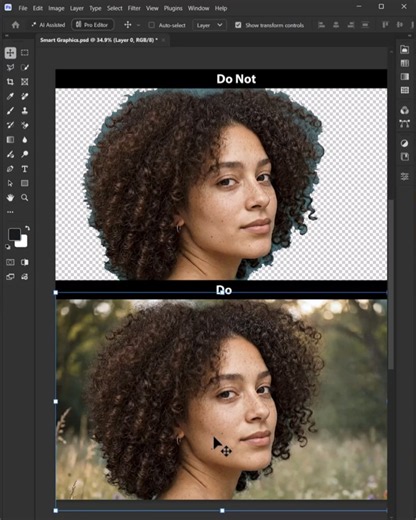Open the File menu
Viewport: 416px width, 520px height.
coord(23,8)
